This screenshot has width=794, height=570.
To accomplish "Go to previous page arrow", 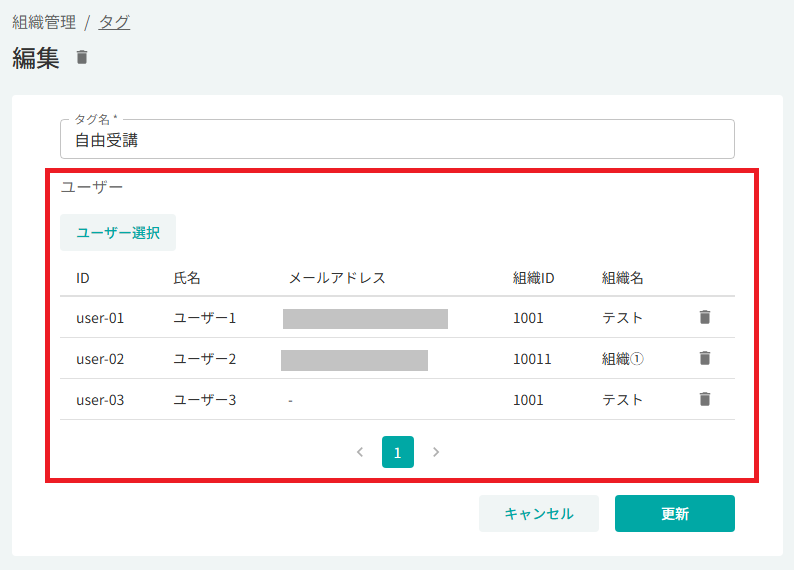I will point(360,452).
